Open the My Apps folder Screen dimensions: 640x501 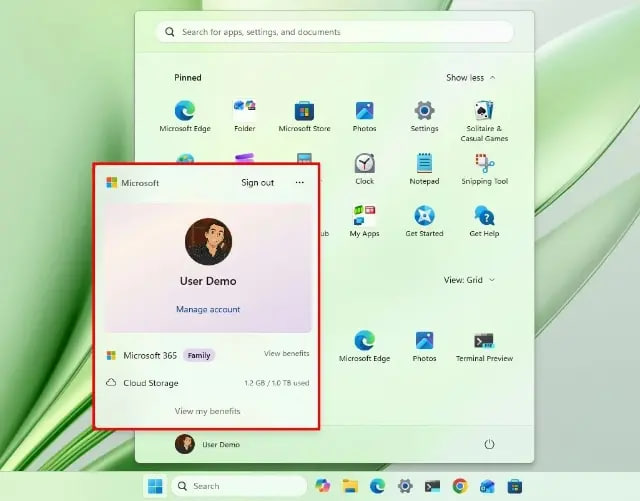[364, 222]
